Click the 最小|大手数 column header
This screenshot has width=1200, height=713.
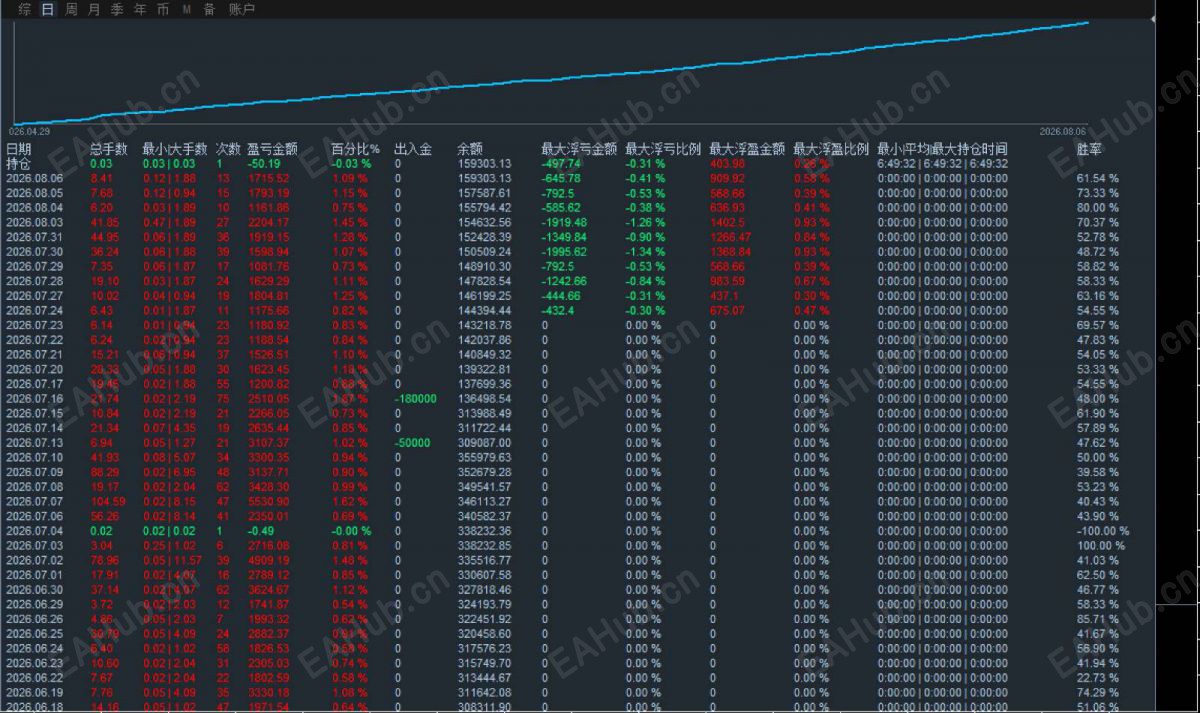pyautogui.click(x=175, y=149)
